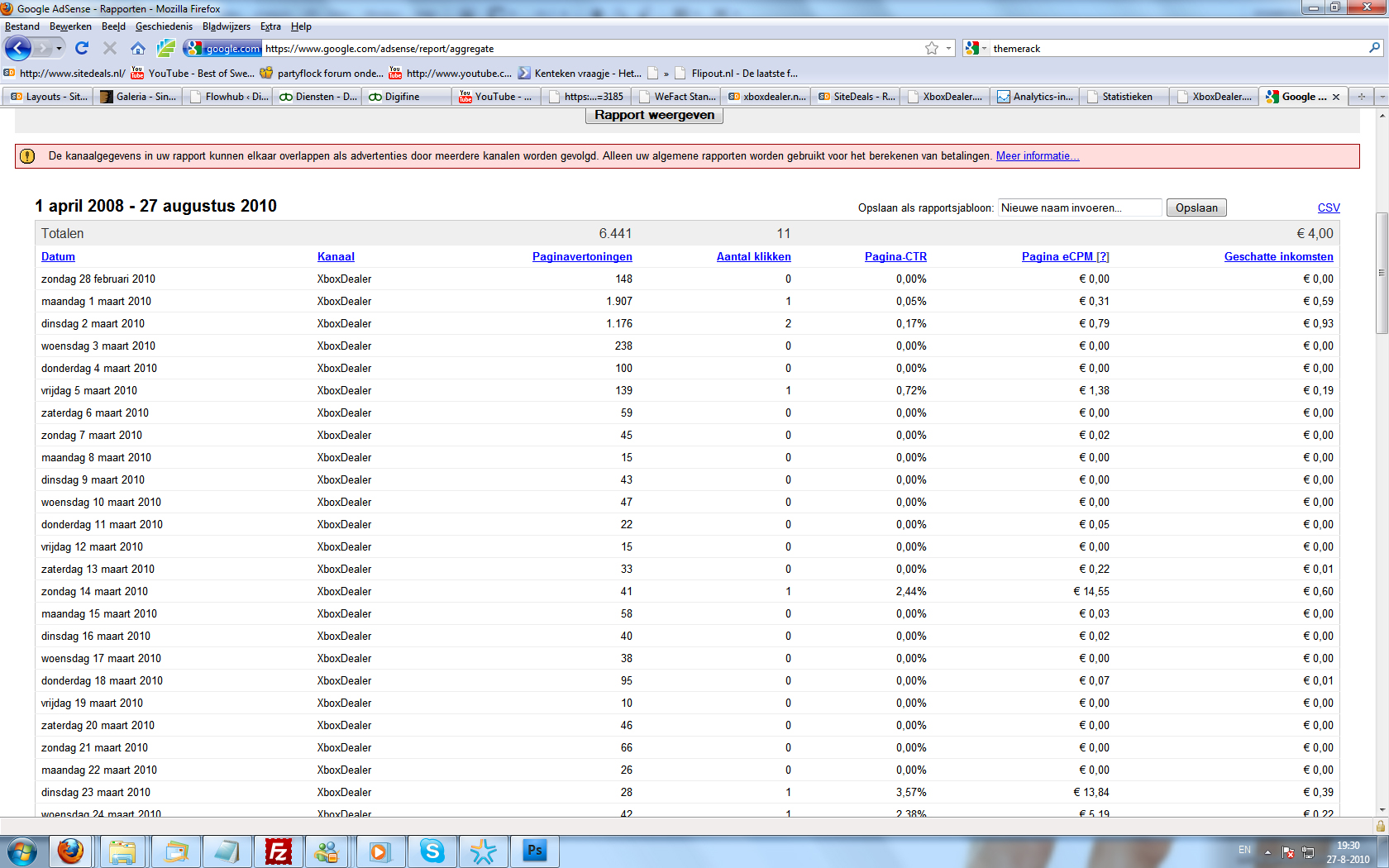
Task: Open the Bewerken menu
Action: (70, 26)
